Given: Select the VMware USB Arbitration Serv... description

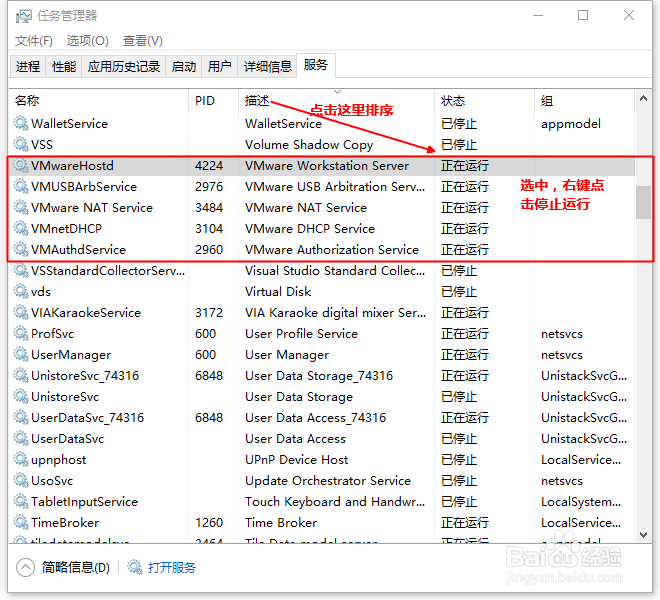Looking at the screenshot, I should [x=335, y=187].
